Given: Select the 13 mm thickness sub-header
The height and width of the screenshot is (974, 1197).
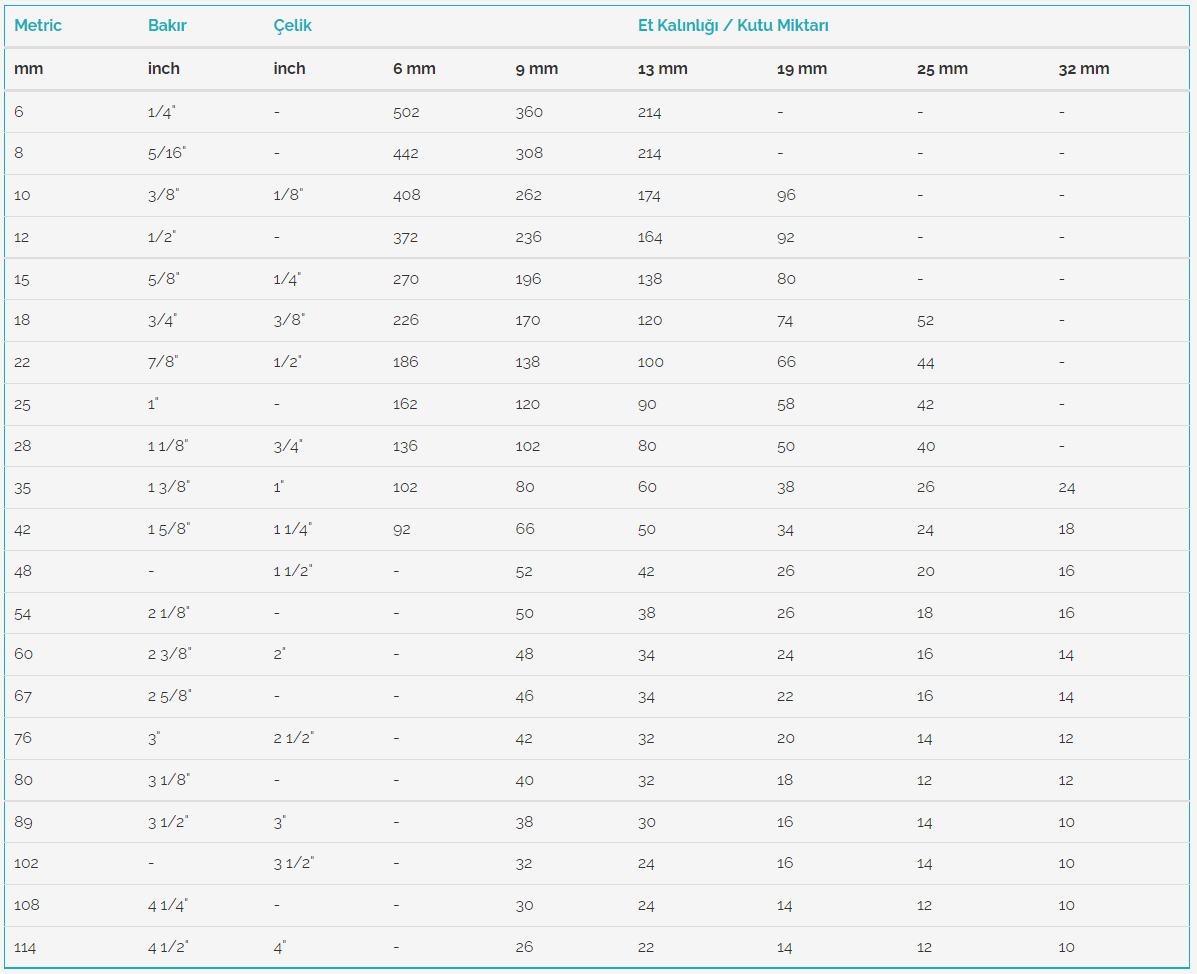Looking at the screenshot, I should coord(662,69).
